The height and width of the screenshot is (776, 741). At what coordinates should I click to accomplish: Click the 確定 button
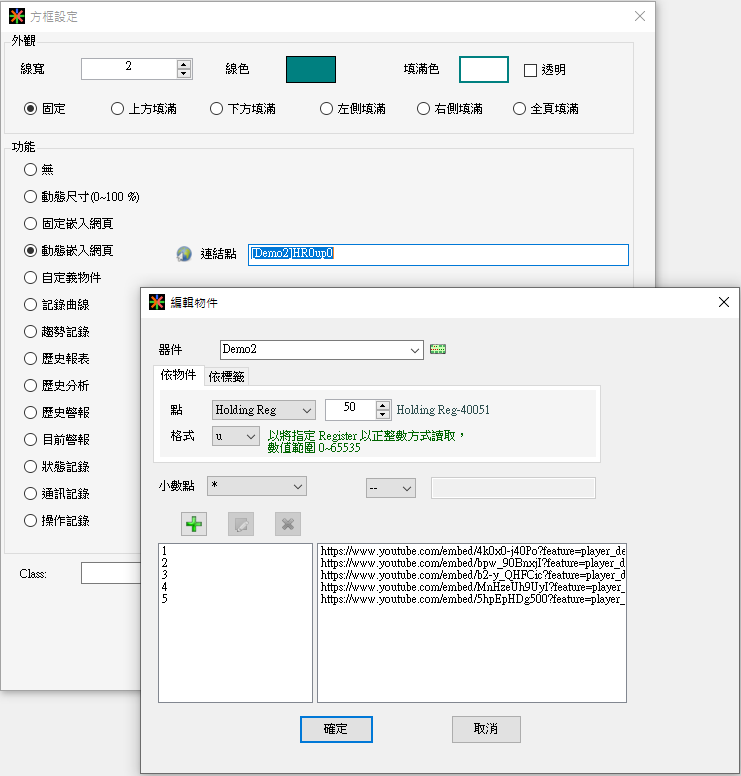(336, 729)
